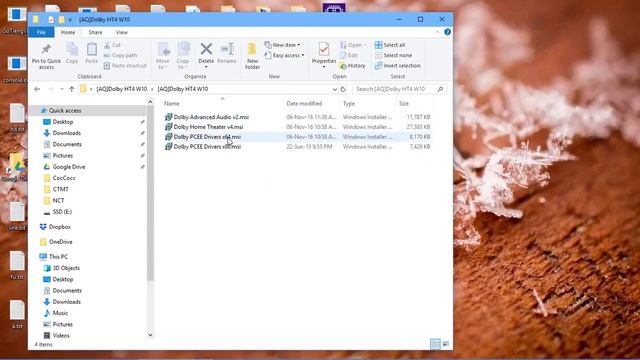Viewport: 640px width, 360px height.
Task: Open Videos under This PC
Action: click(x=61, y=336)
